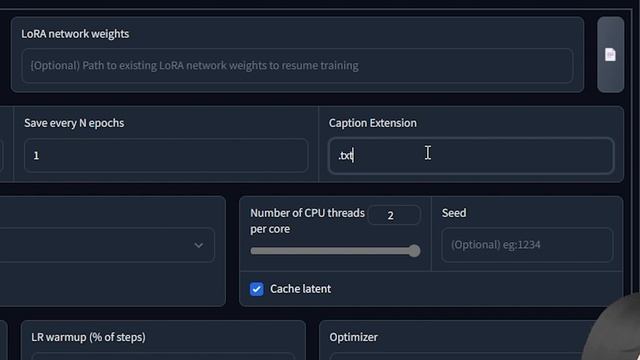Click the Optimizer label text

[x=353, y=337]
